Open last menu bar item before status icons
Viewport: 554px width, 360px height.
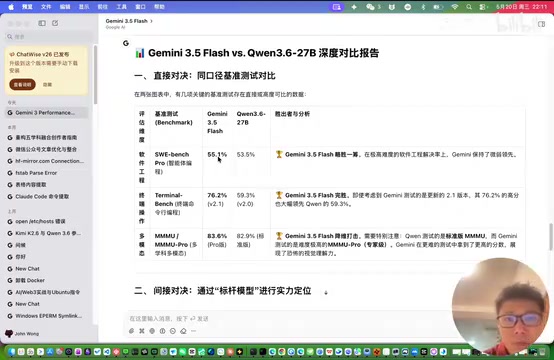[159, 7]
